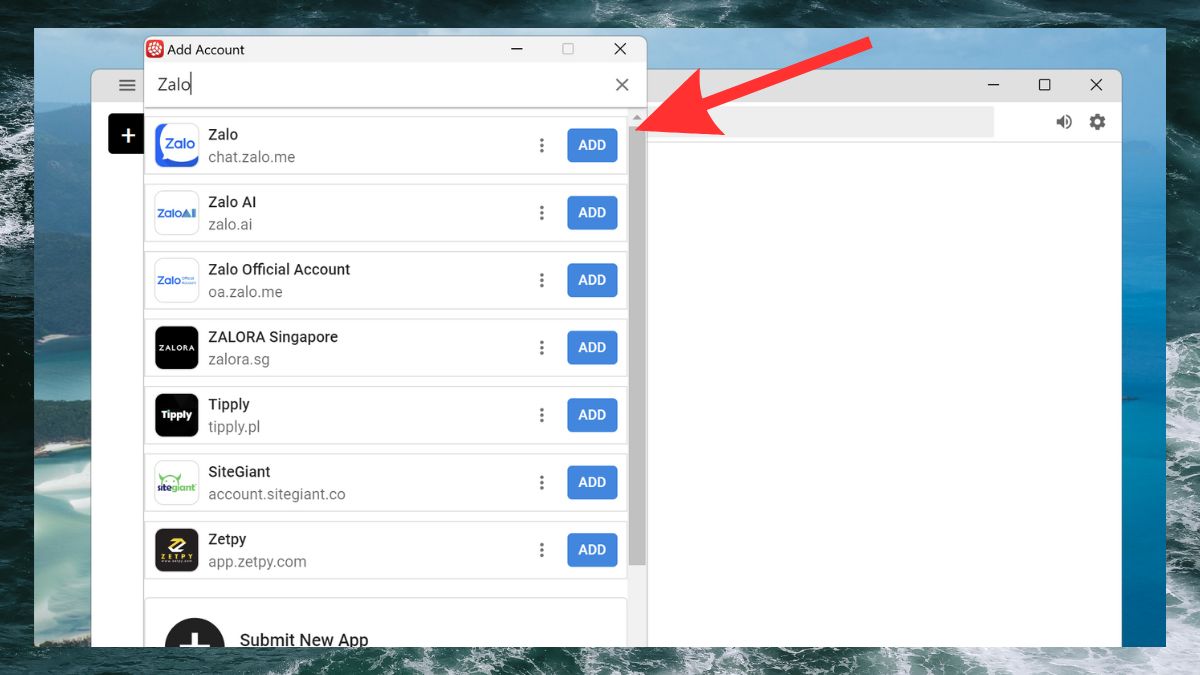Choose Submit New App option

click(304, 638)
